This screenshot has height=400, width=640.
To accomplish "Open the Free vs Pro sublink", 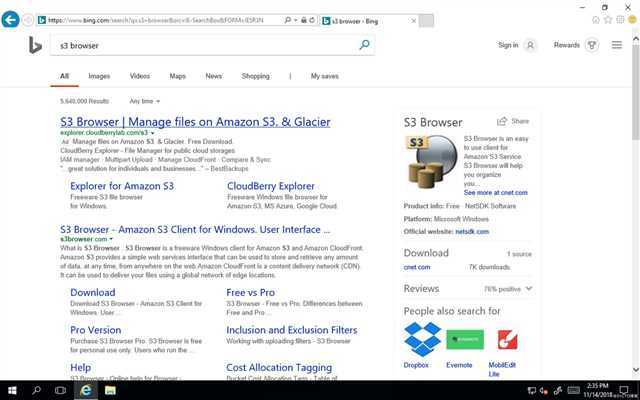I will pyautogui.click(x=250, y=292).
